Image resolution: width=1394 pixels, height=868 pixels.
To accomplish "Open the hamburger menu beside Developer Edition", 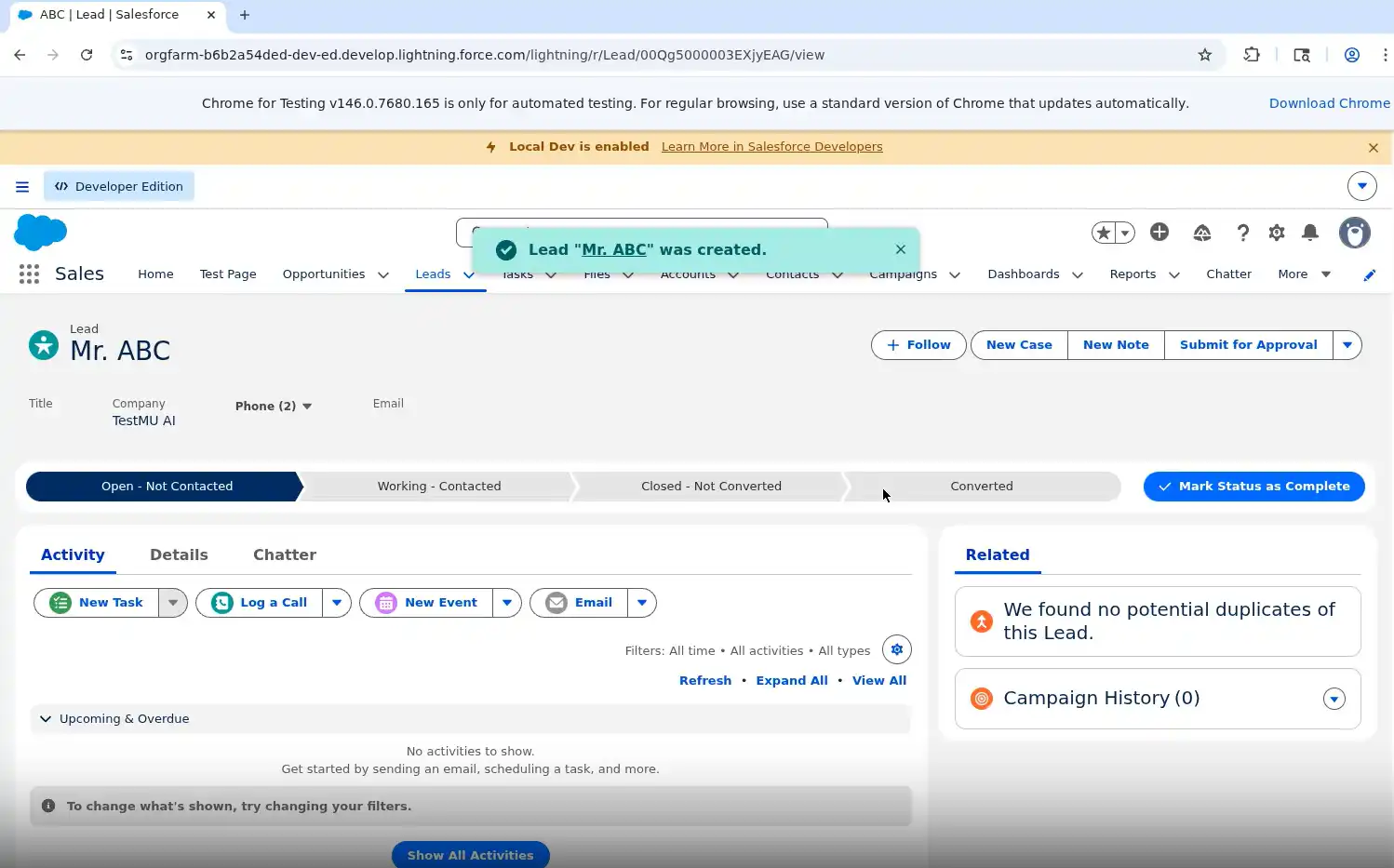I will click(x=22, y=186).
